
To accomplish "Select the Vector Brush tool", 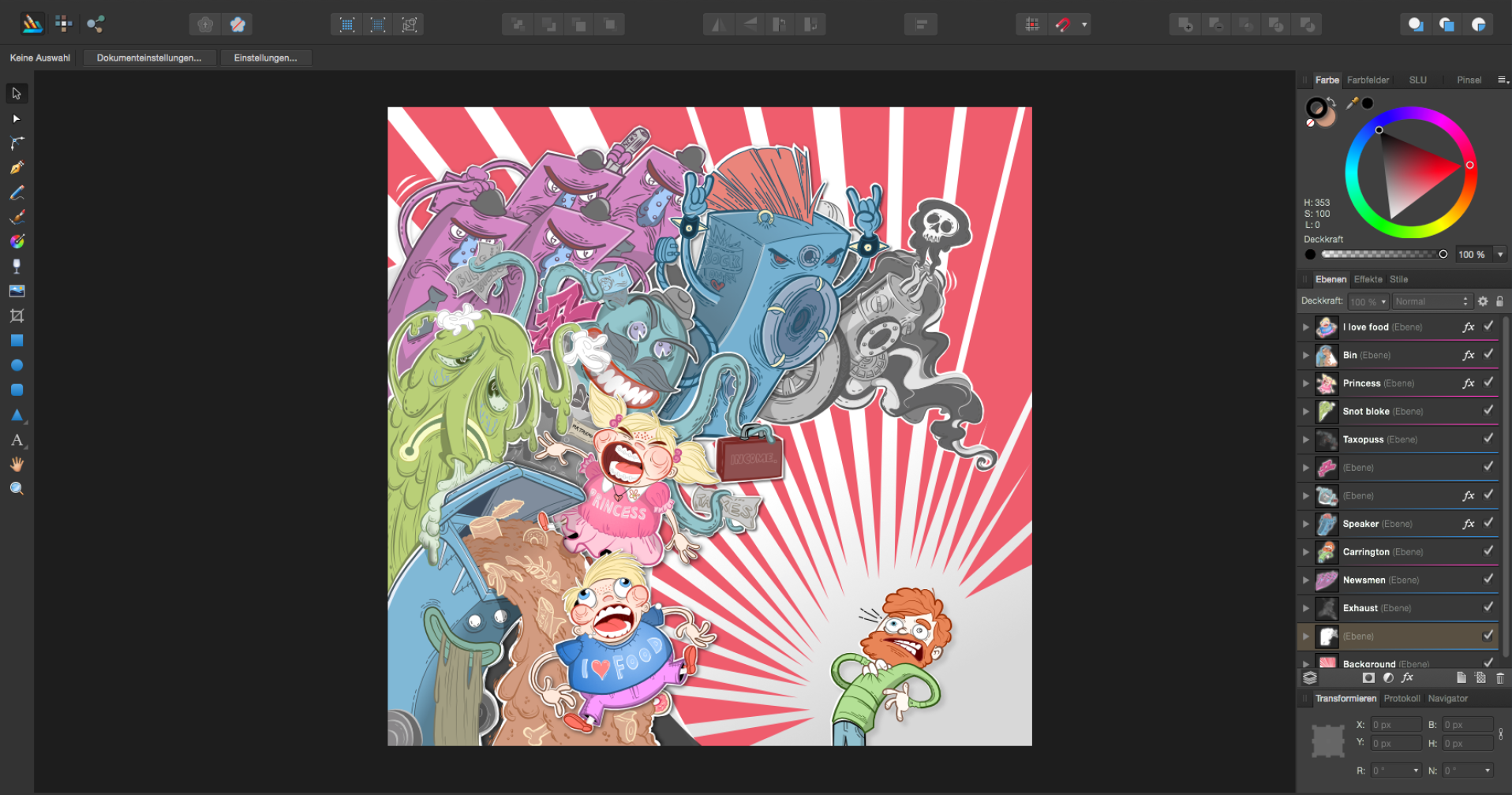I will pos(17,217).
